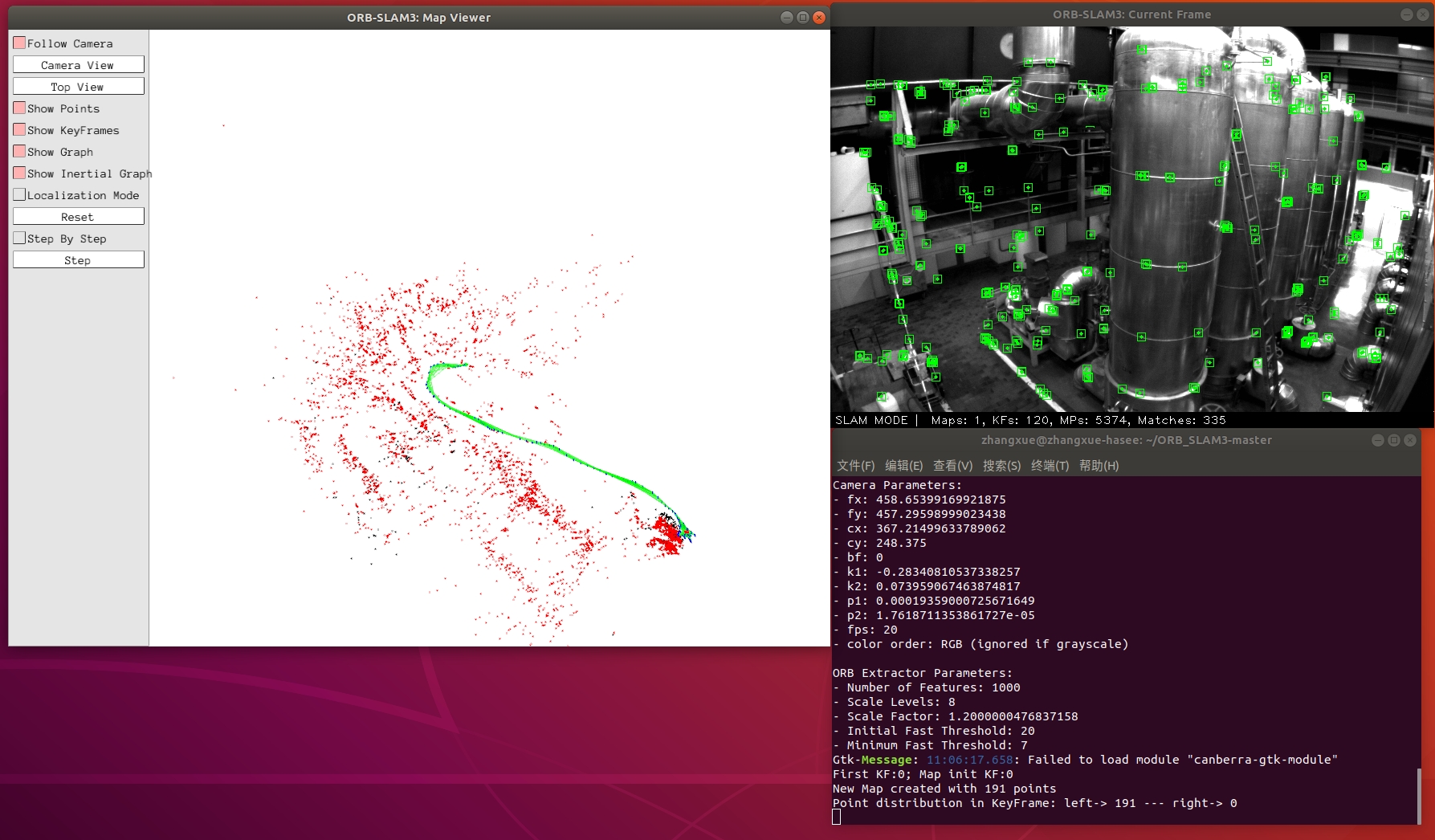Open the 终端(T) terminal menu
This screenshot has width=1435, height=840.
click(x=1050, y=466)
